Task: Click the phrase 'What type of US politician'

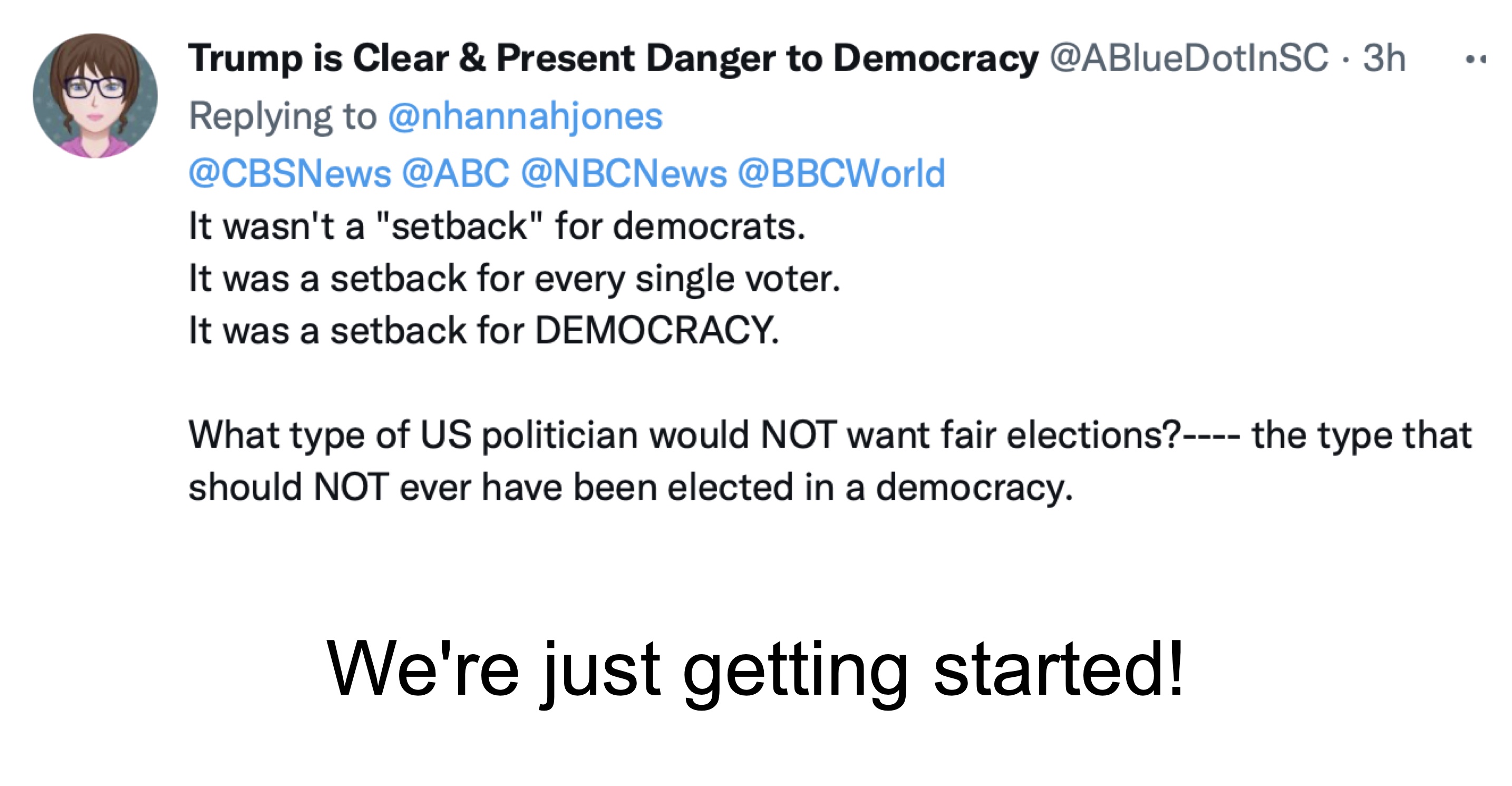Action: point(330,435)
